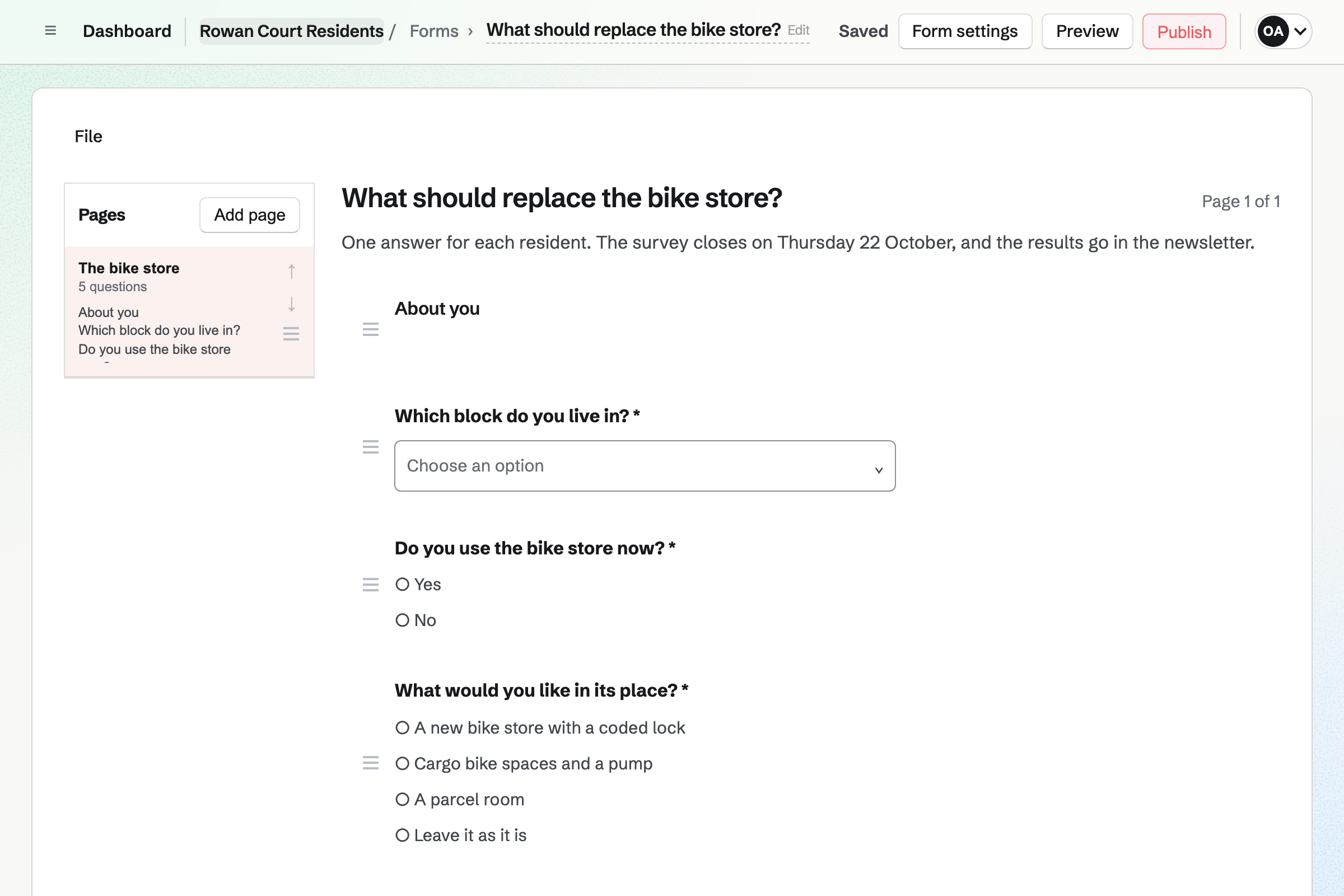Open the hamburger navigation menu
This screenshot has height=896, width=1344.
pyautogui.click(x=50, y=31)
